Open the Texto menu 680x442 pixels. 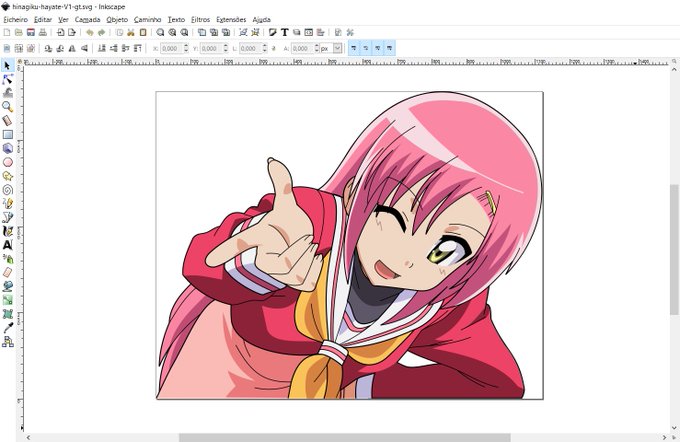(176, 20)
